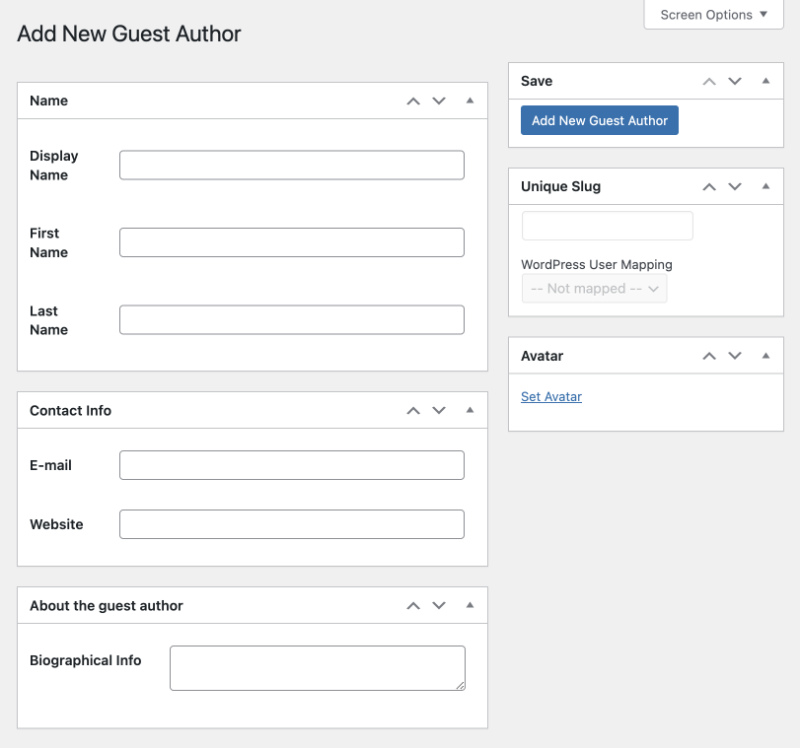800x748 pixels.
Task: Open the Set Avatar link
Action: point(550,396)
